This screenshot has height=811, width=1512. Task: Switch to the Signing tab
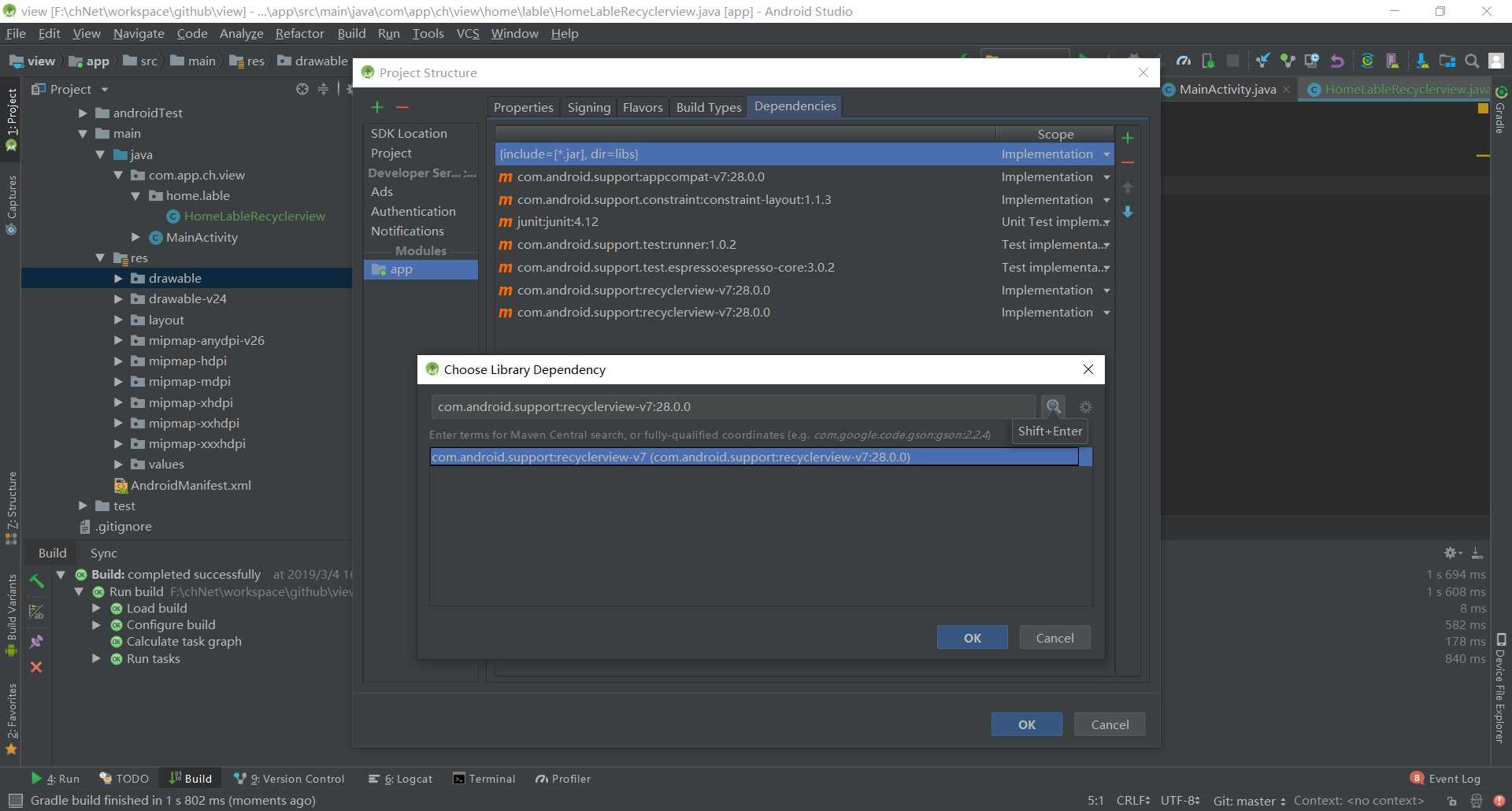588,107
